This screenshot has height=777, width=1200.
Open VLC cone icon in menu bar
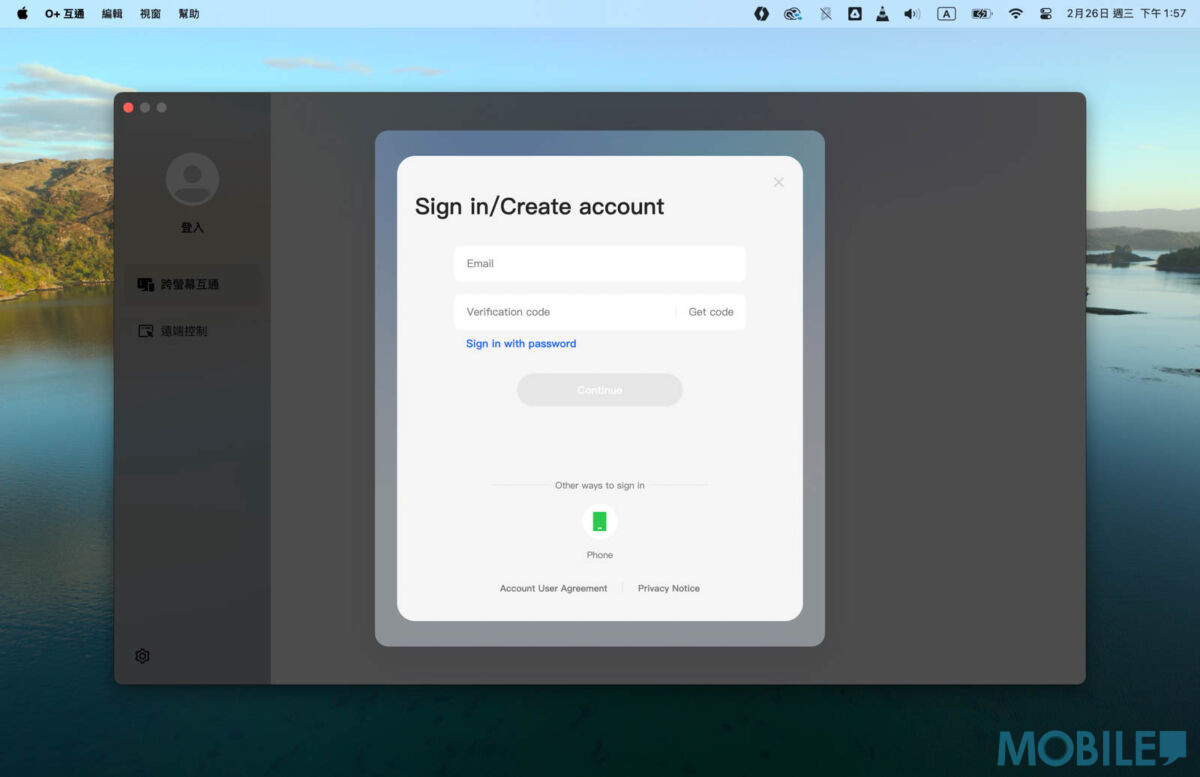click(882, 14)
